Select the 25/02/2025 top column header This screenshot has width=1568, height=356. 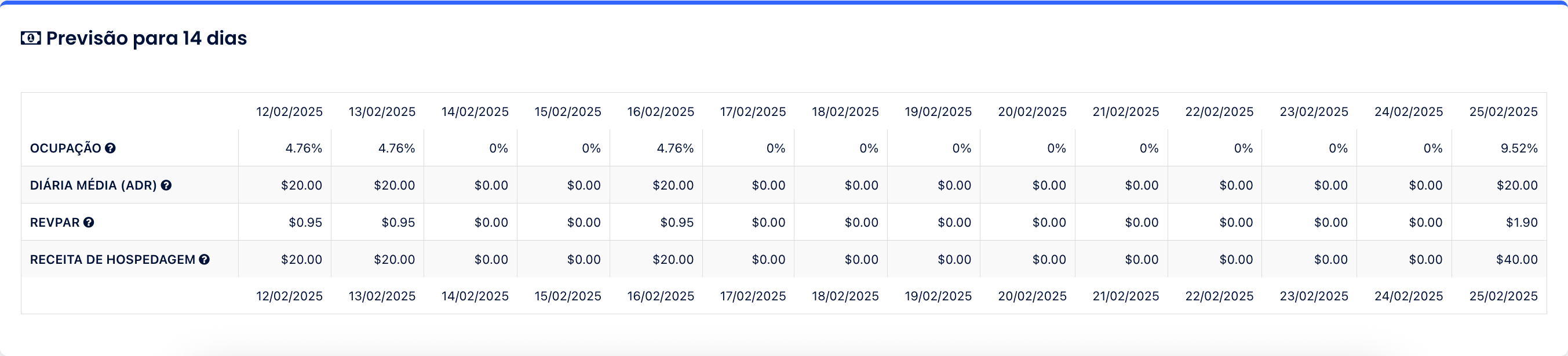click(x=1503, y=111)
